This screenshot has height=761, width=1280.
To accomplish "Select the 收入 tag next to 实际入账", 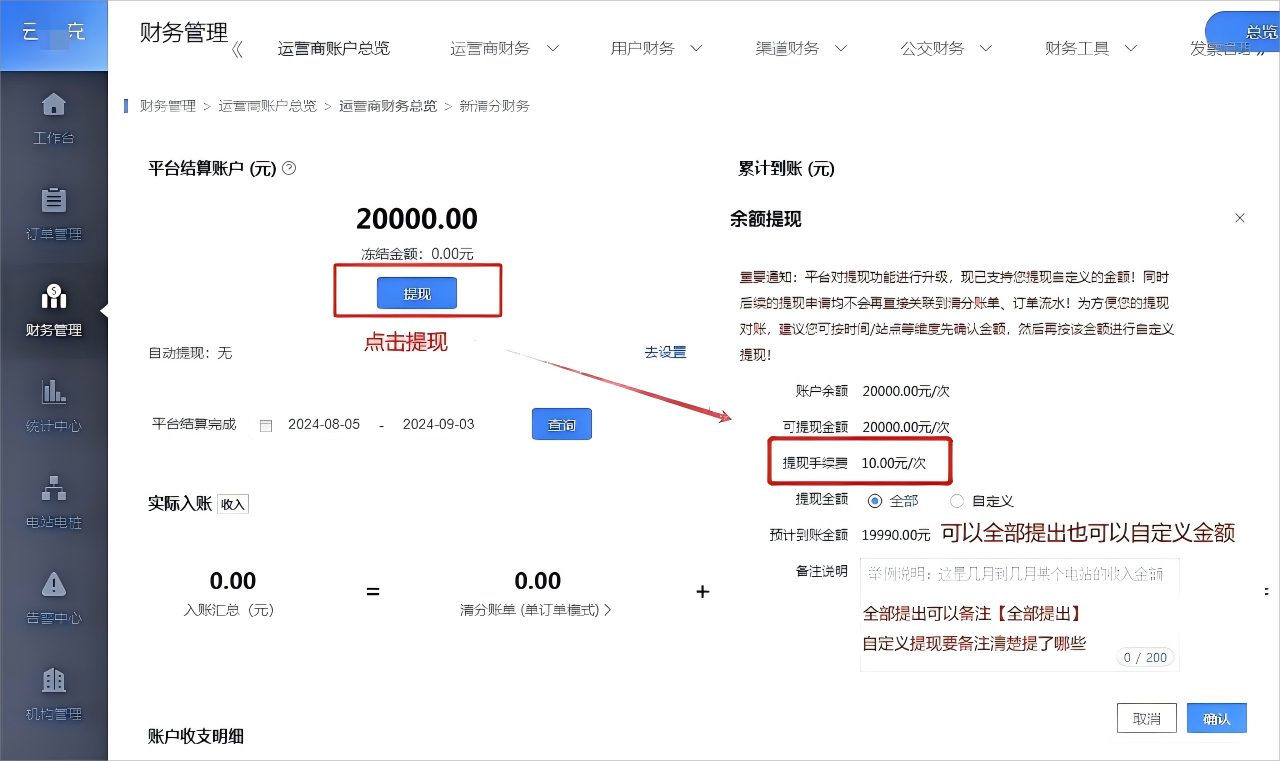I will [233, 504].
